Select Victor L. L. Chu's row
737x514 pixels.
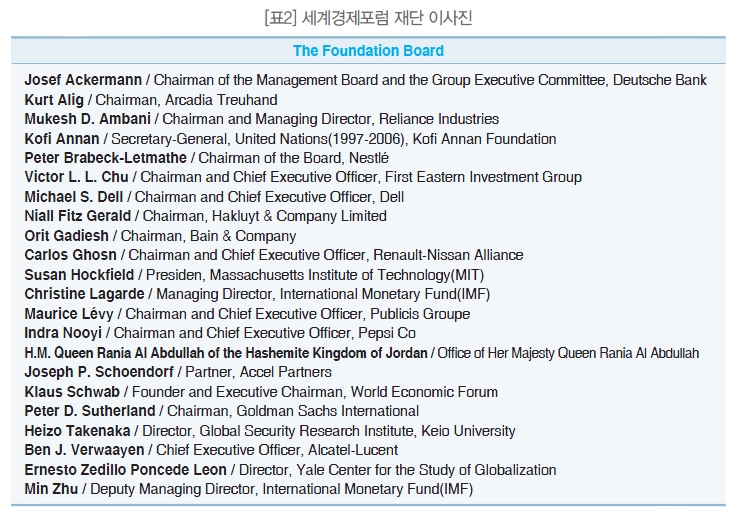[x=303, y=177]
